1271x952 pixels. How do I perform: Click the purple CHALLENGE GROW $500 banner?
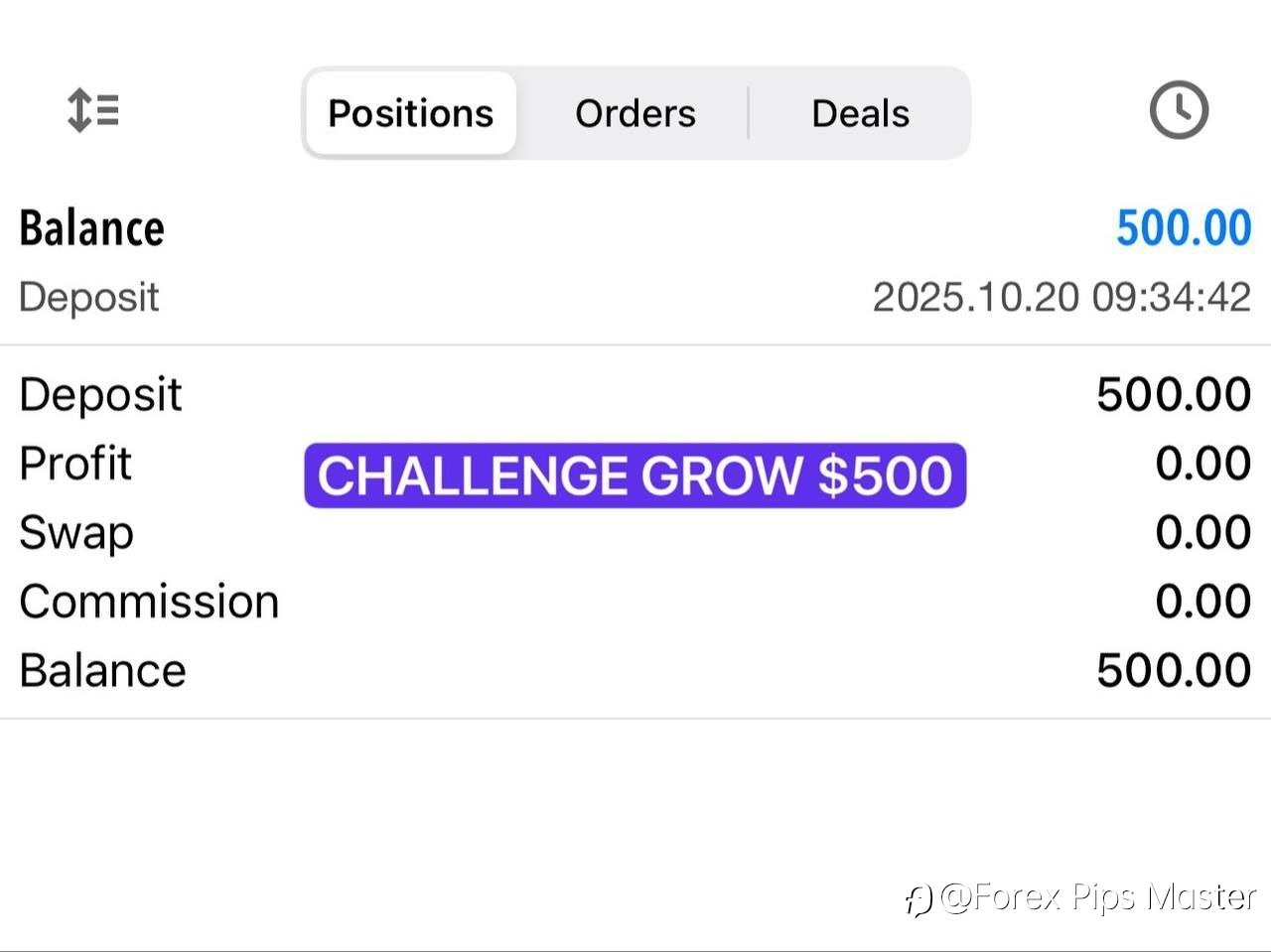point(635,476)
